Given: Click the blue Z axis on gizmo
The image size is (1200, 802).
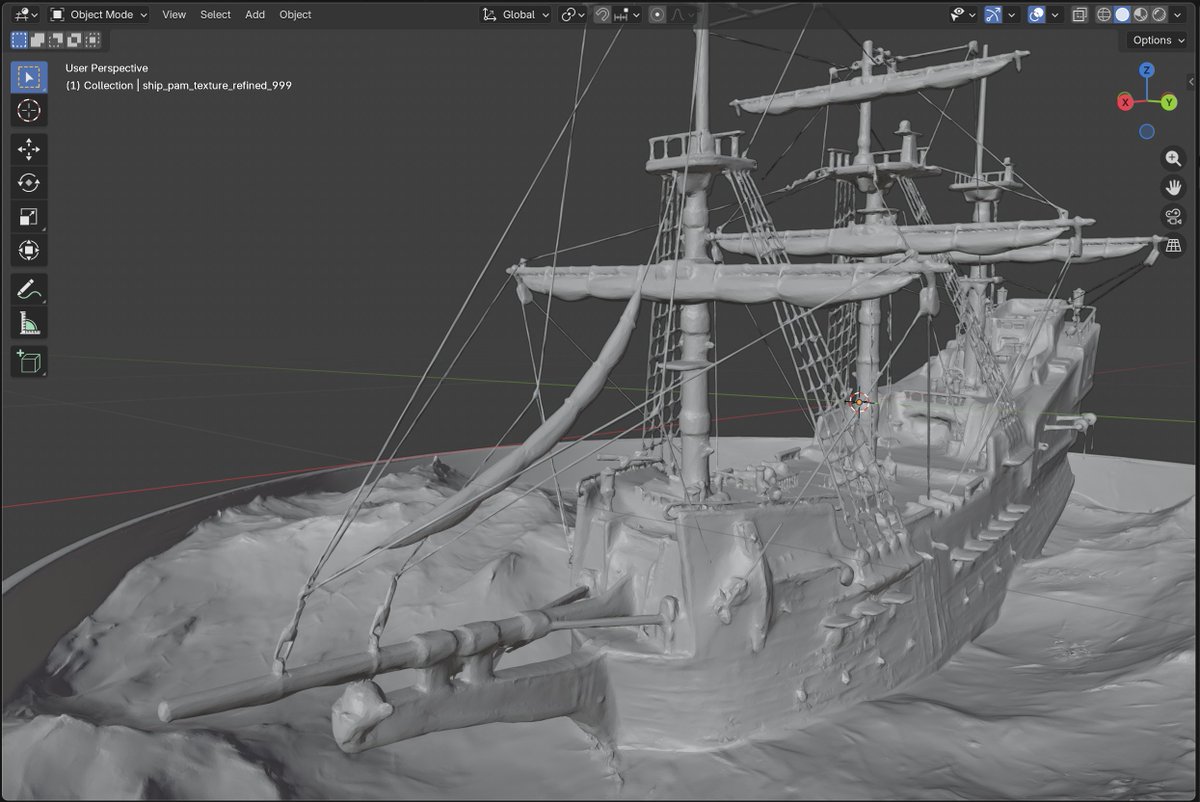Looking at the screenshot, I should (1147, 70).
